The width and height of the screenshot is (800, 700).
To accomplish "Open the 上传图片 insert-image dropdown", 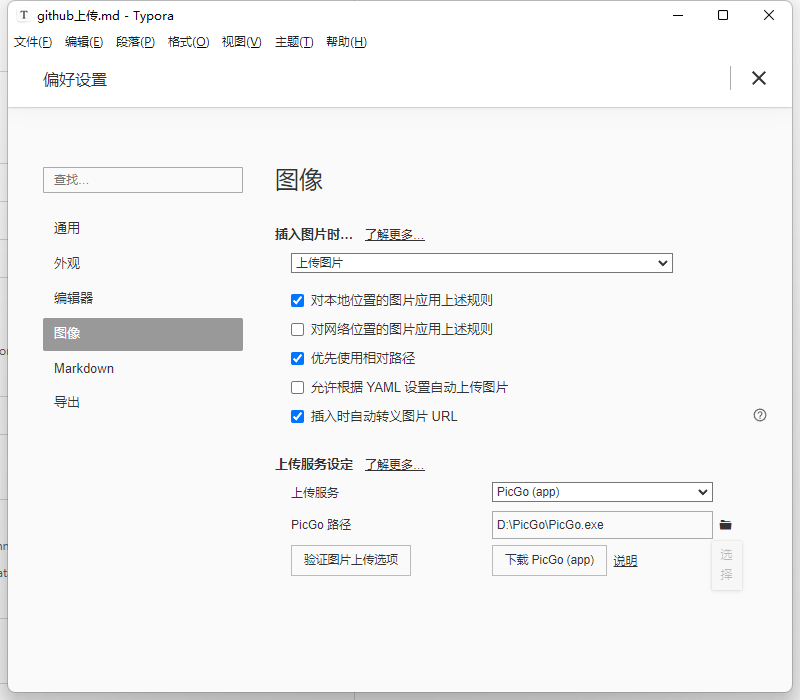I will (x=482, y=263).
